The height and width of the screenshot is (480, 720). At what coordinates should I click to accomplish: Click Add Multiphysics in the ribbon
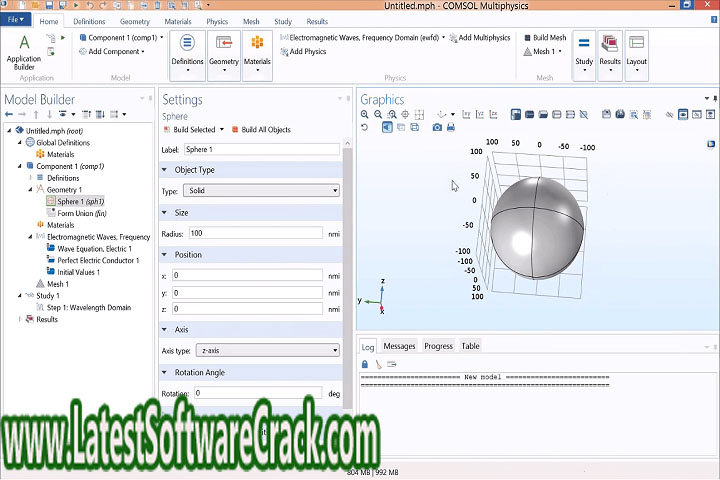(x=479, y=37)
